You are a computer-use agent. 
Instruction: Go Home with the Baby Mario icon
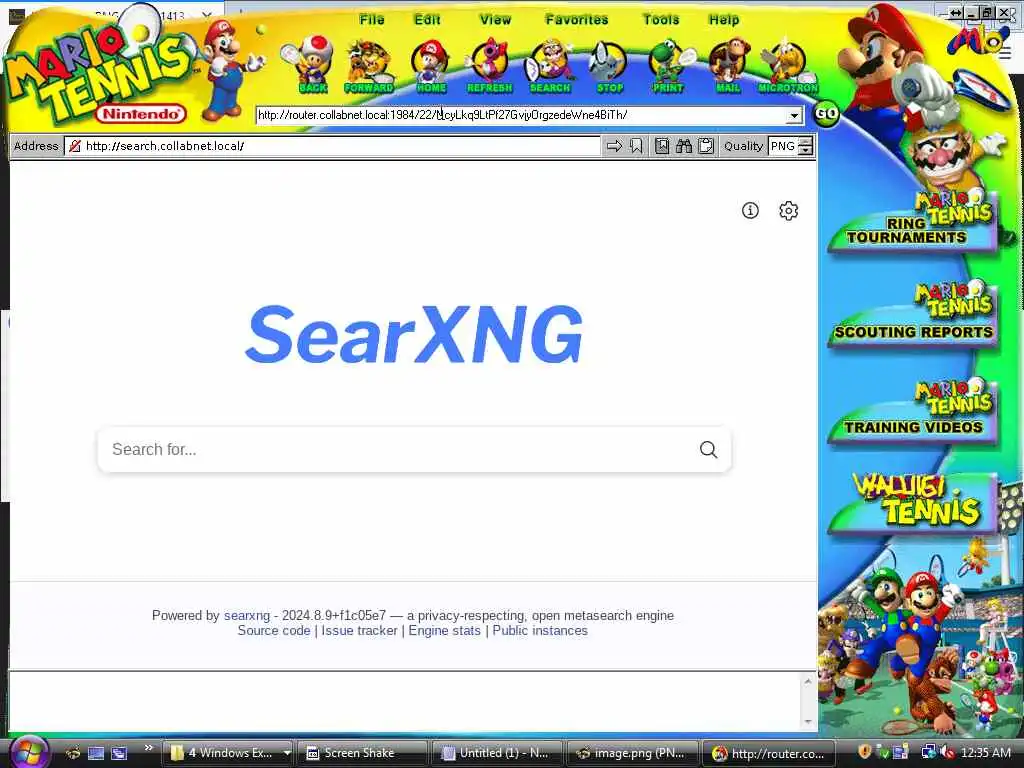(430, 65)
